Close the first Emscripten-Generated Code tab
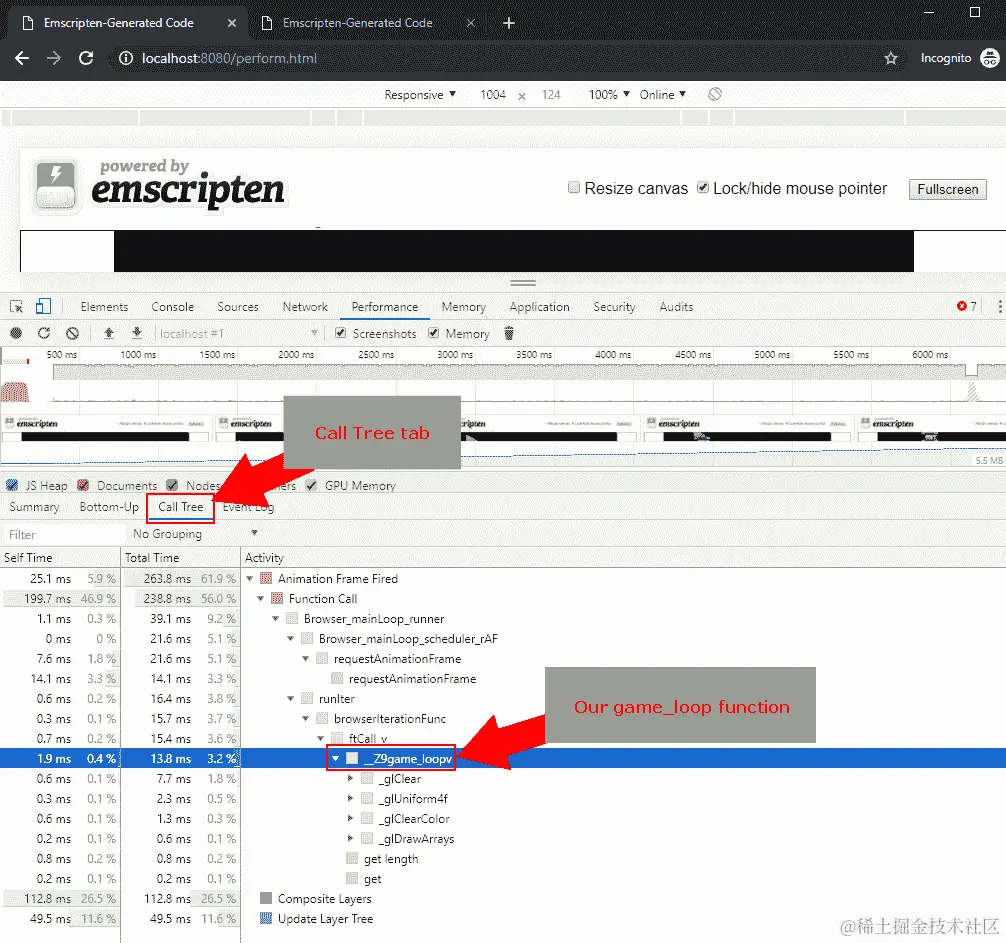 [x=232, y=23]
